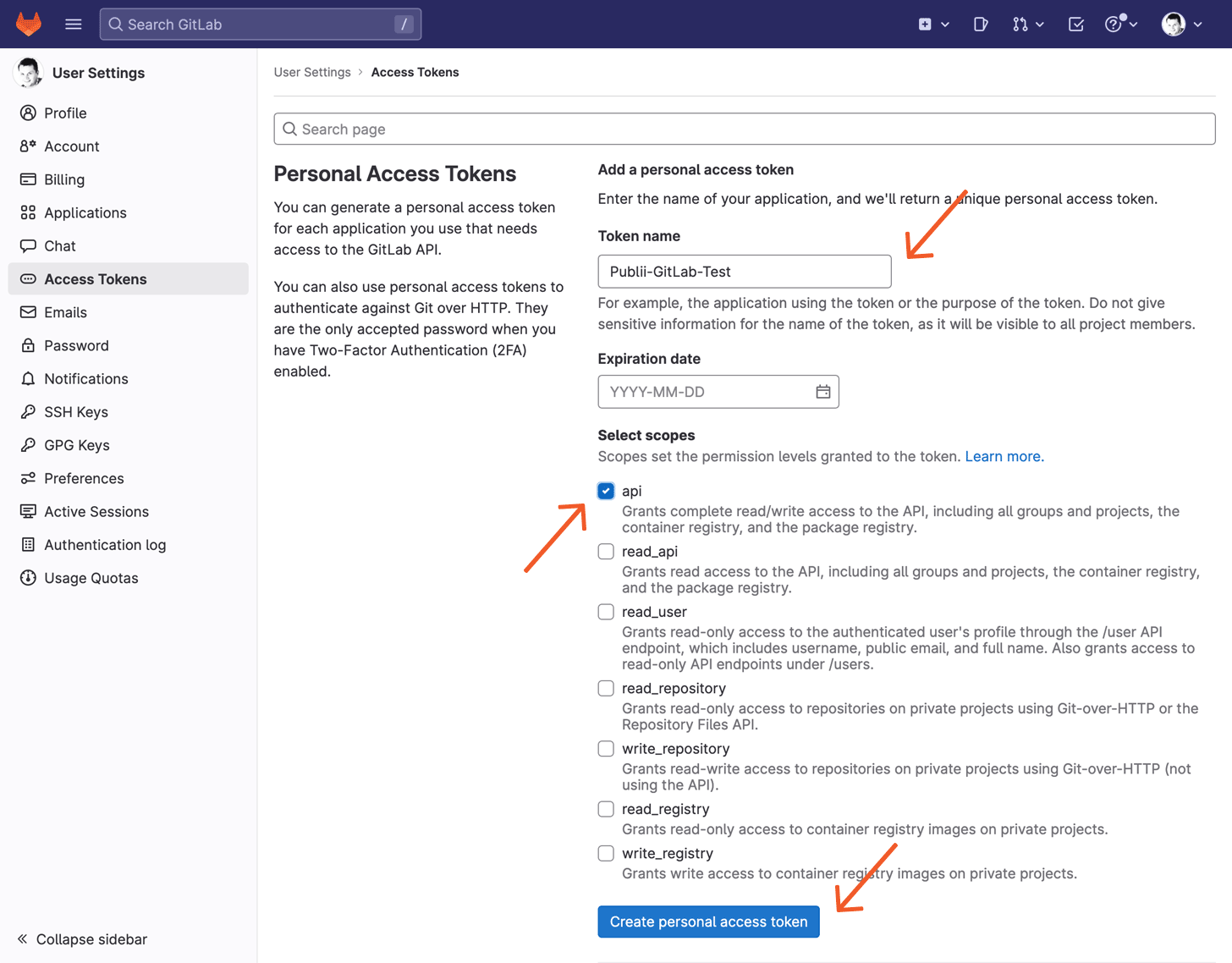
Task: Click the GitLab logo in the top bar
Action: (28, 24)
